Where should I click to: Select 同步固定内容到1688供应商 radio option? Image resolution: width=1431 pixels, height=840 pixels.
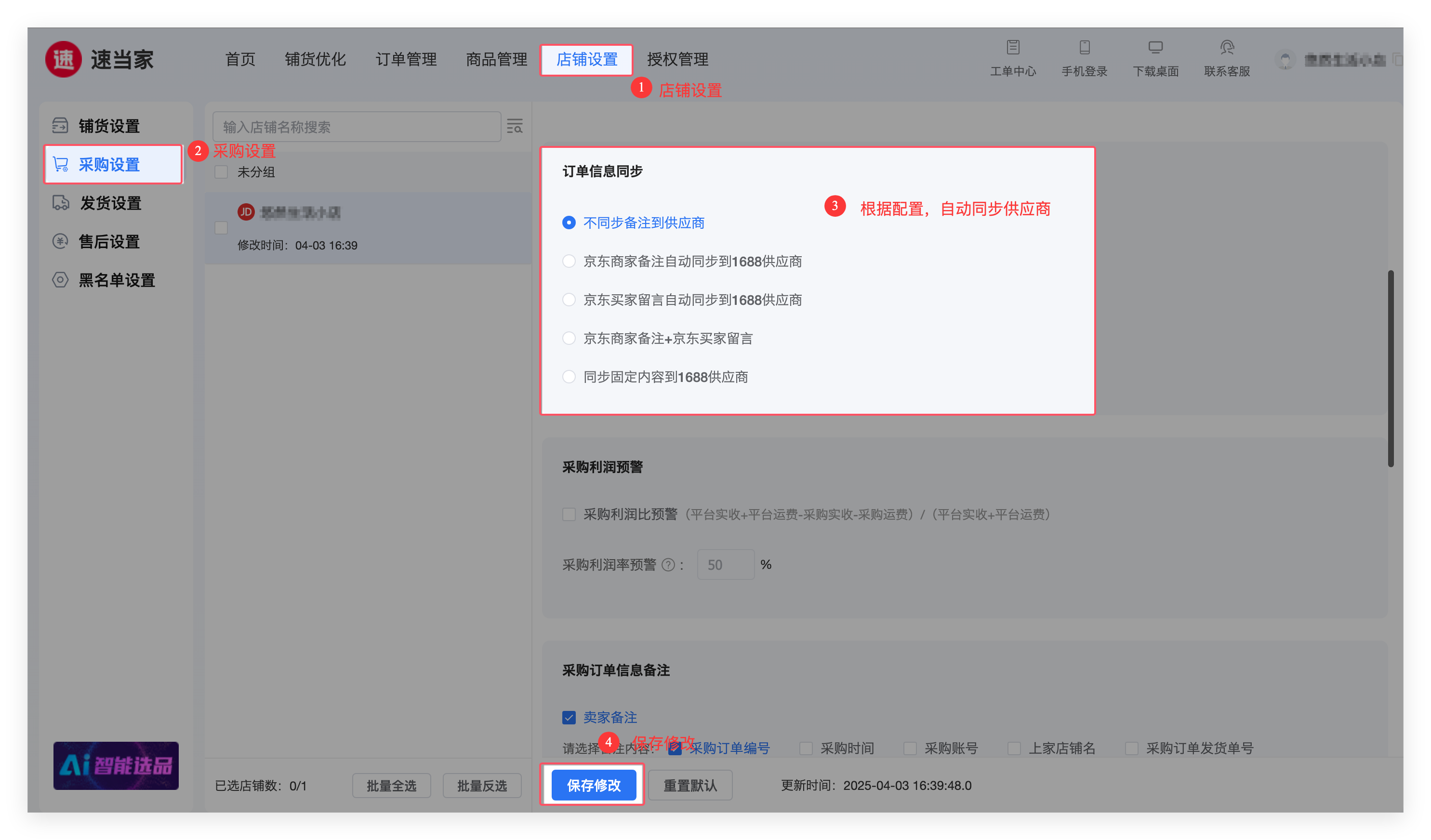569,377
